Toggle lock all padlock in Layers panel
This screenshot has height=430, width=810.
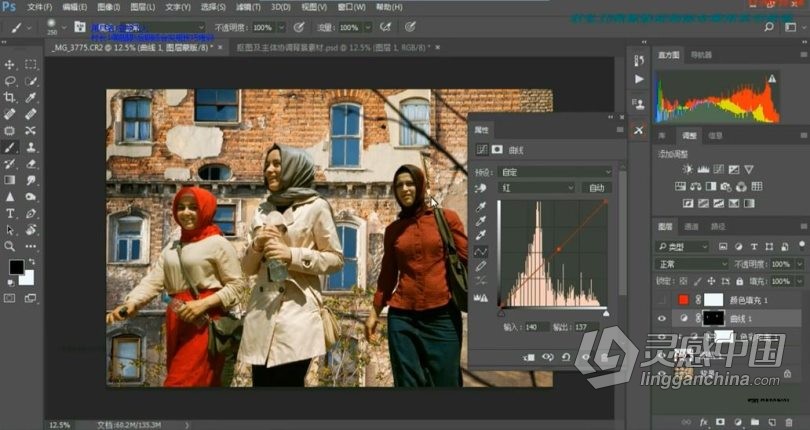pyautogui.click(x=740, y=281)
